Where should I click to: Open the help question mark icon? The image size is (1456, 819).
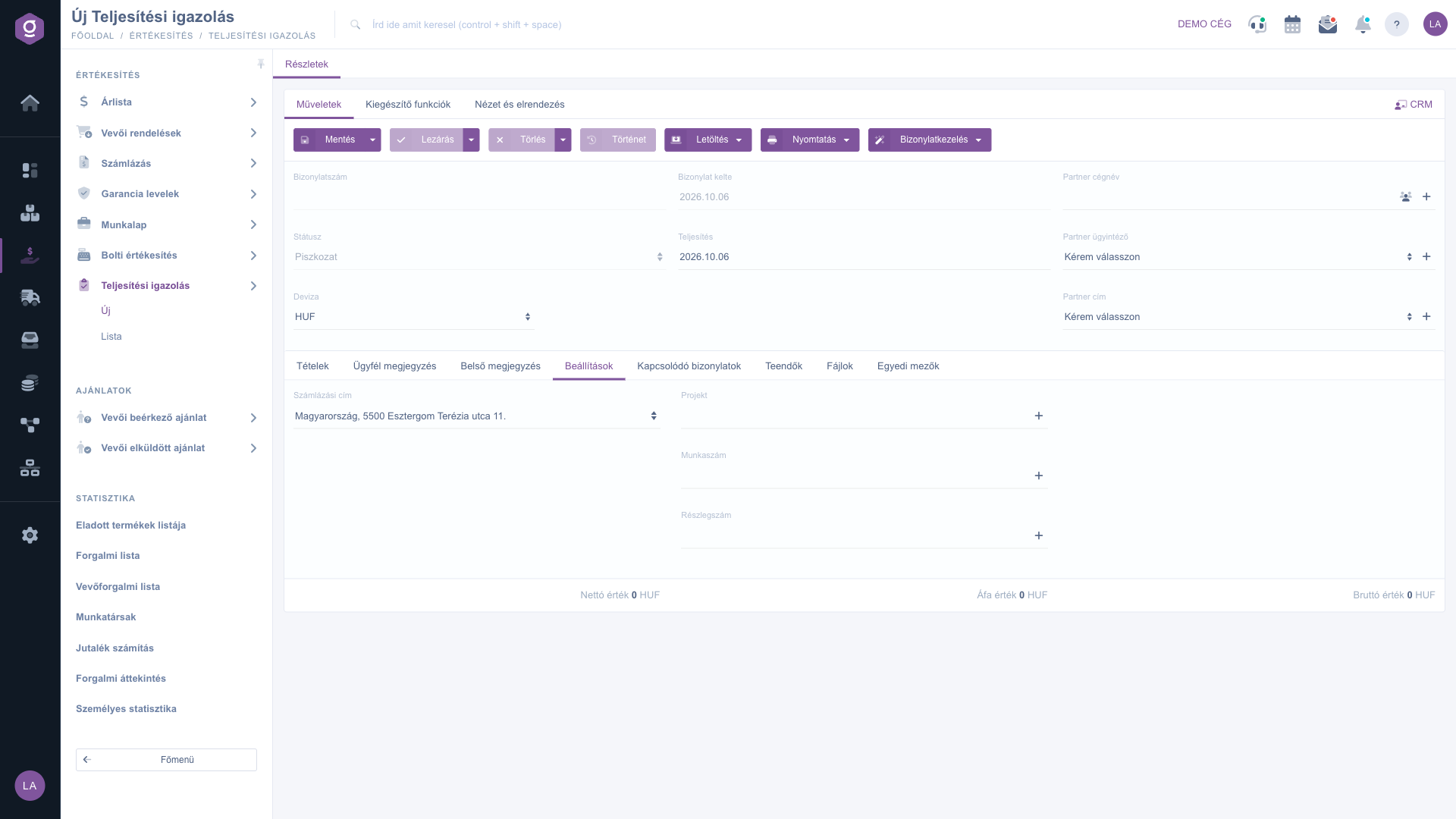[x=1396, y=24]
